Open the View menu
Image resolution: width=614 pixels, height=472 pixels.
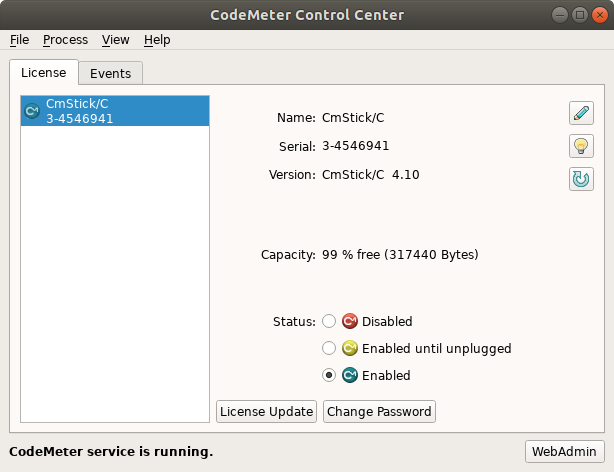(115, 40)
